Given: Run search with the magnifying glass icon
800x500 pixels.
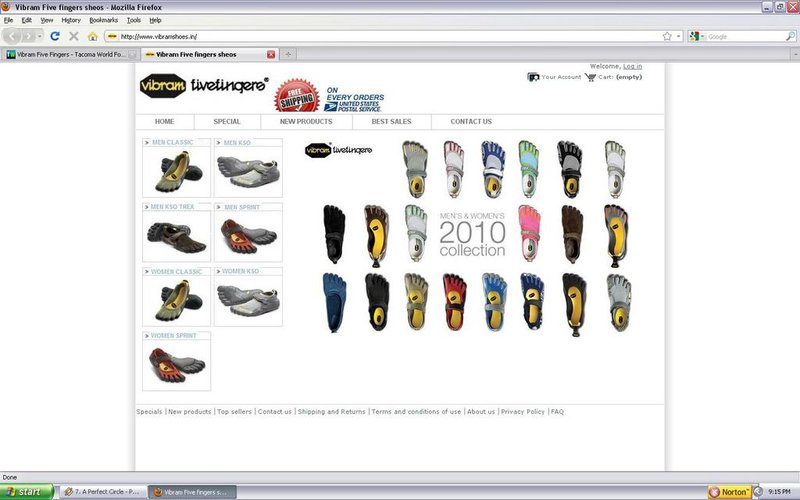Looking at the screenshot, I should 790,36.
